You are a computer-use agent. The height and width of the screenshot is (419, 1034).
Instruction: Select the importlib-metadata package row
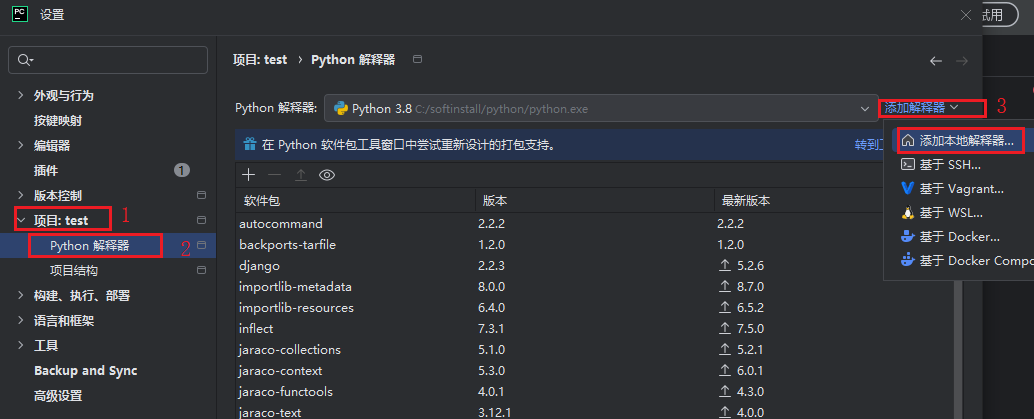[x=595, y=287]
